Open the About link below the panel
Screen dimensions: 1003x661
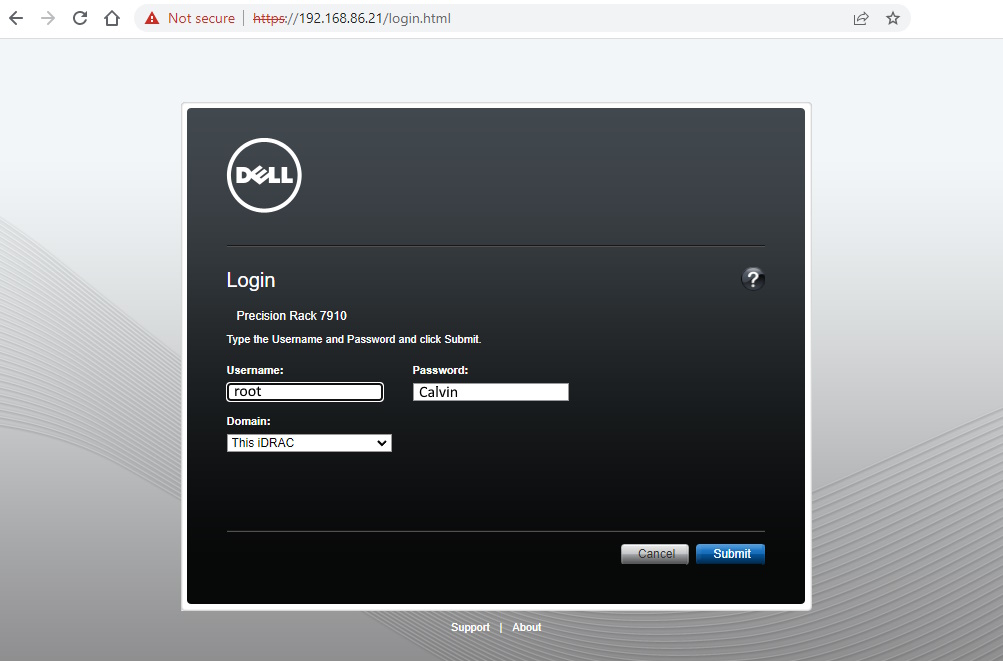tap(526, 627)
